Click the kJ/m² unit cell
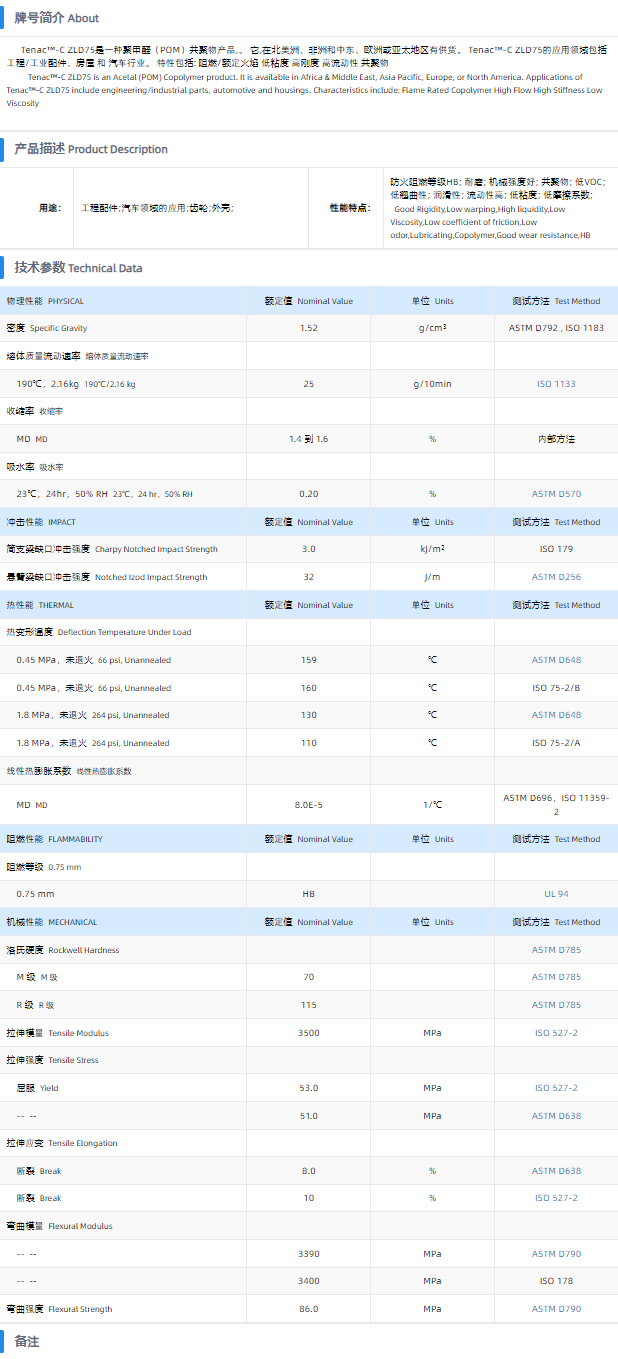The width and height of the screenshot is (618, 1359). (x=432, y=549)
